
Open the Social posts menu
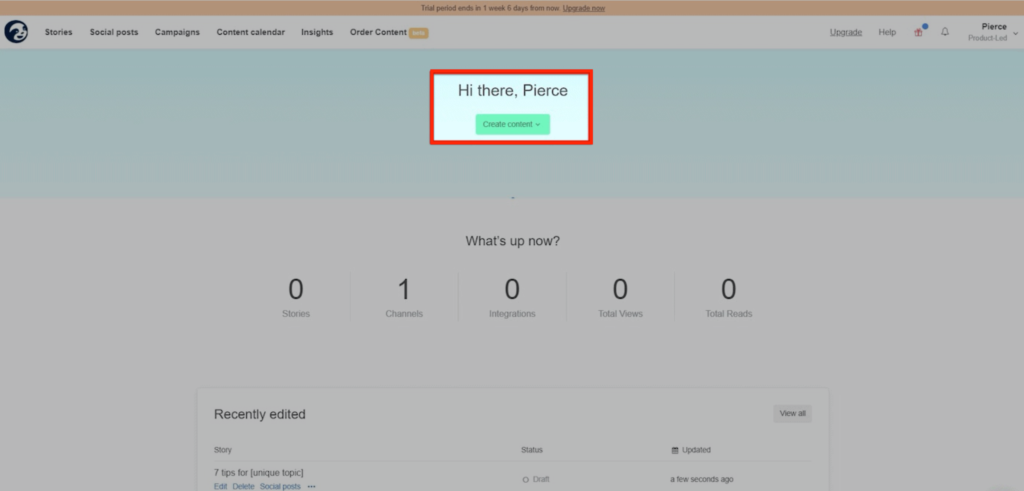[x=114, y=32]
